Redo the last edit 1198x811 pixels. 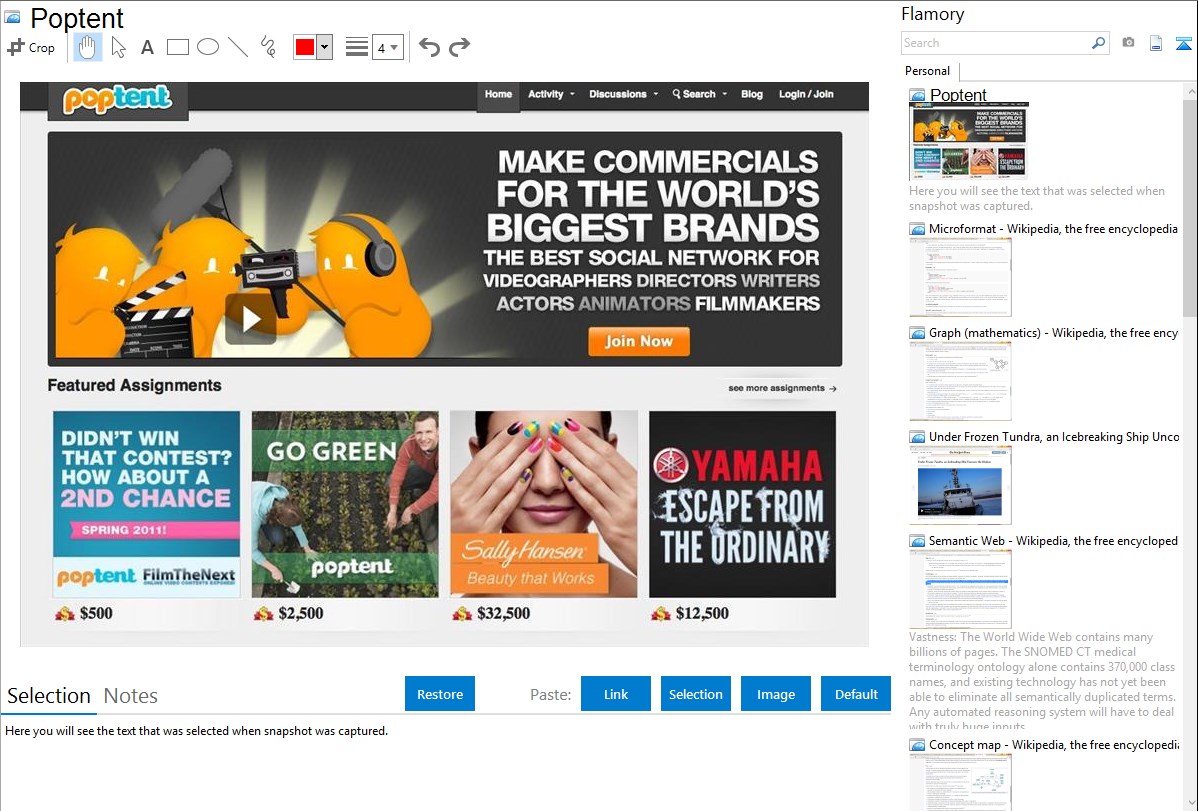(459, 47)
